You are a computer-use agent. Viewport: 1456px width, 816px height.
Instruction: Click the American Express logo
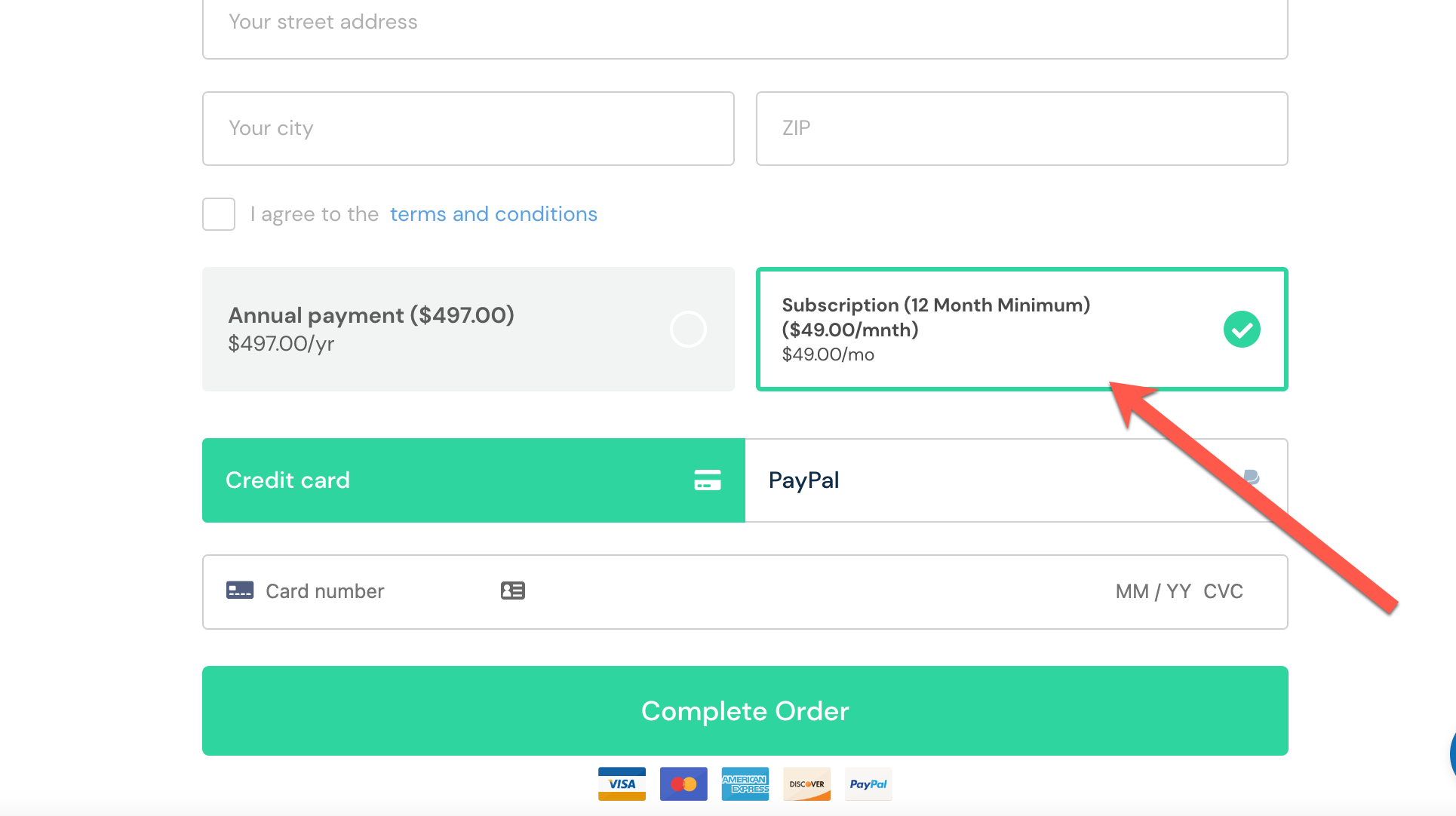pyautogui.click(x=745, y=784)
